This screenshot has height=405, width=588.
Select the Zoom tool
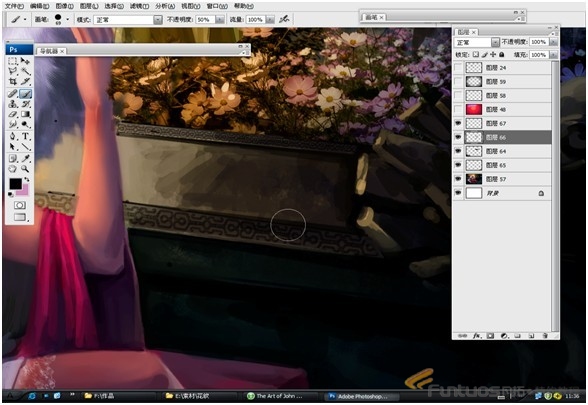[25, 169]
